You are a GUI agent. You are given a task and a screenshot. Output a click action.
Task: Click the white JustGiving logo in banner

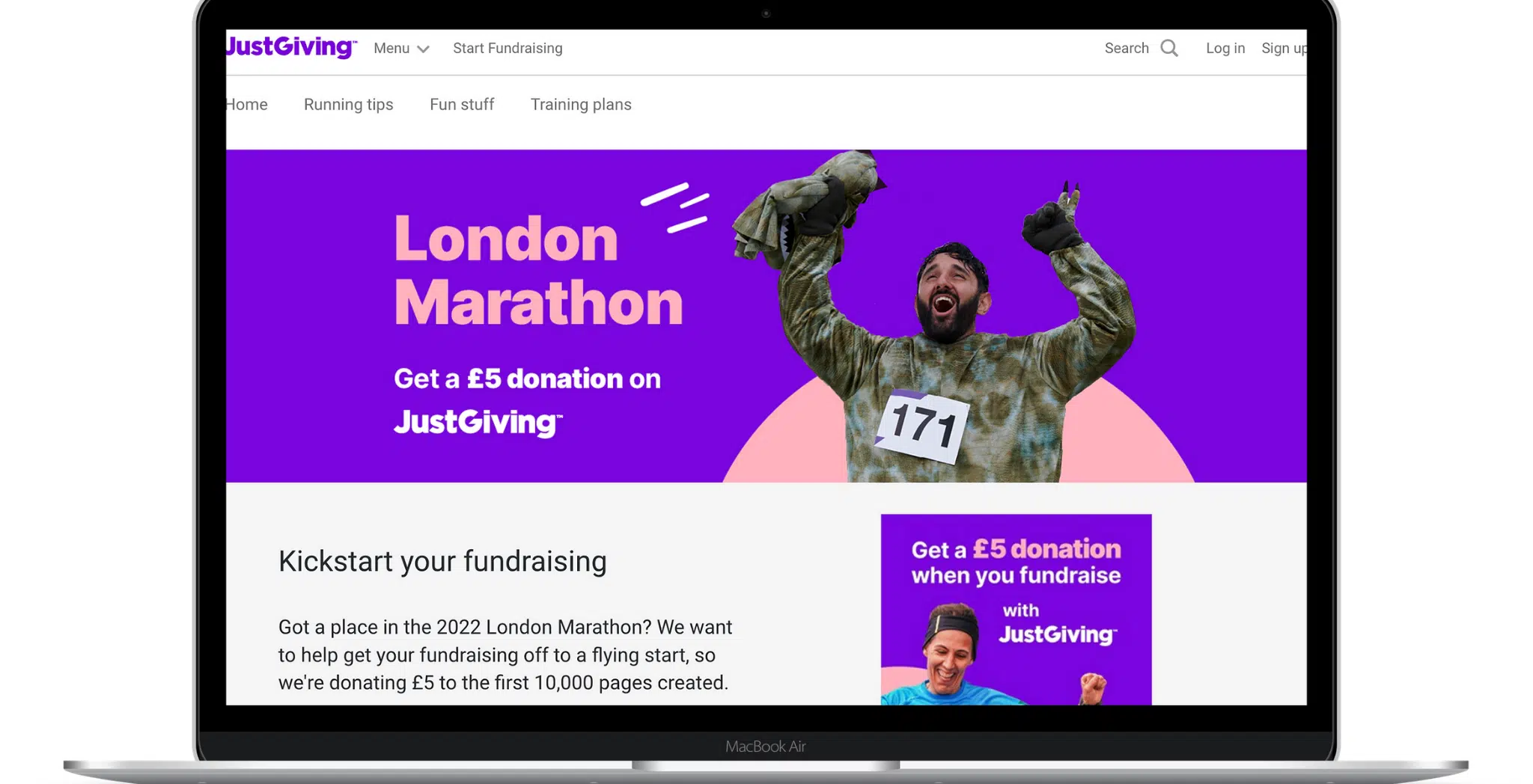pos(478,423)
